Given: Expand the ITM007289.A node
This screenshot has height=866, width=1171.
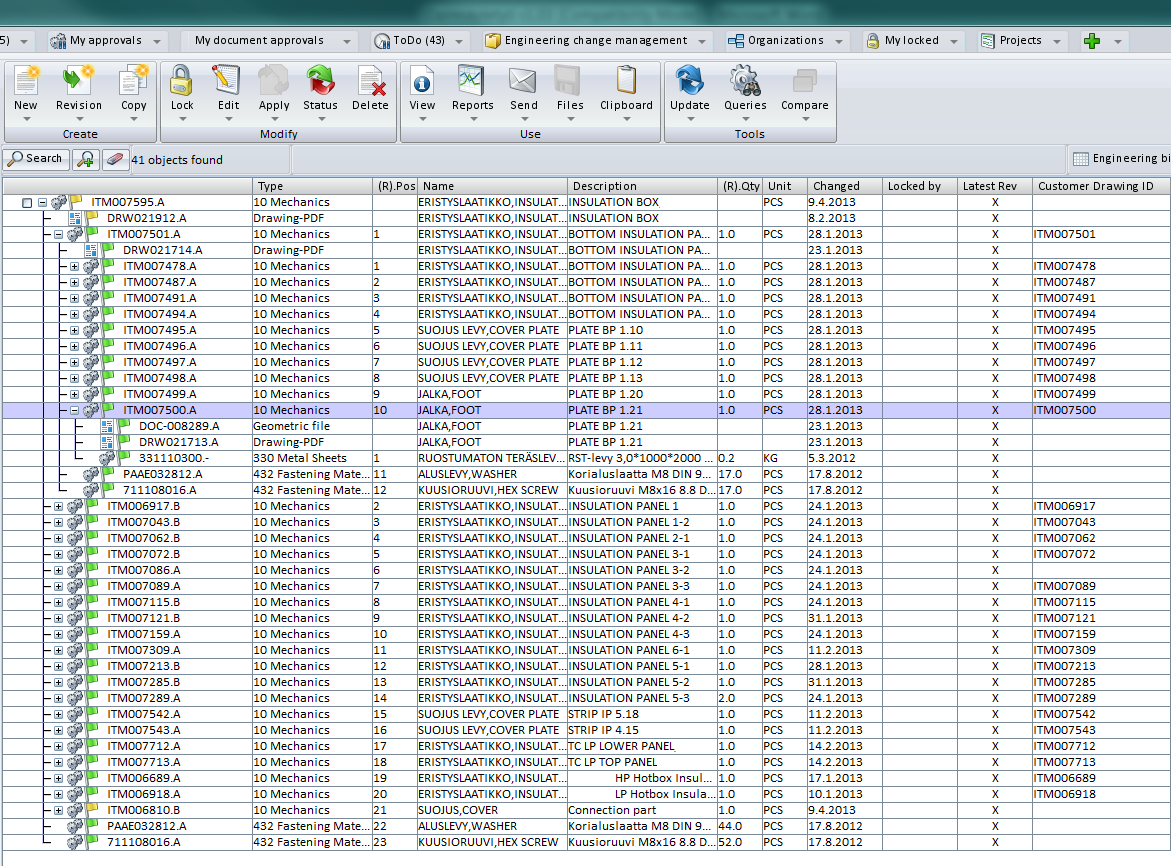Looking at the screenshot, I should tap(58, 698).
